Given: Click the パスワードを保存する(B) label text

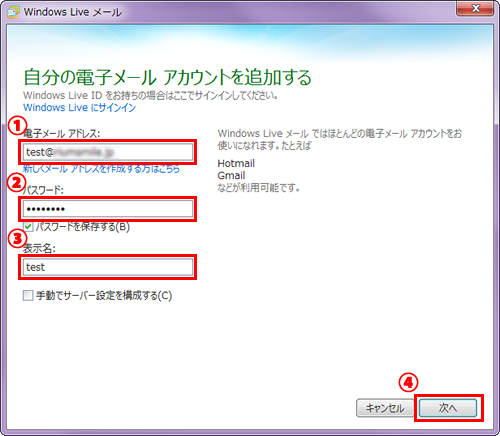Looking at the screenshot, I should click(83, 227).
